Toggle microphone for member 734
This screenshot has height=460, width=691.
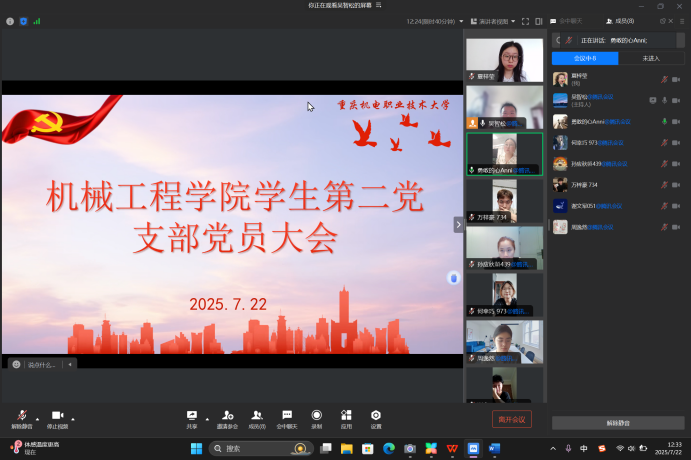(664, 185)
